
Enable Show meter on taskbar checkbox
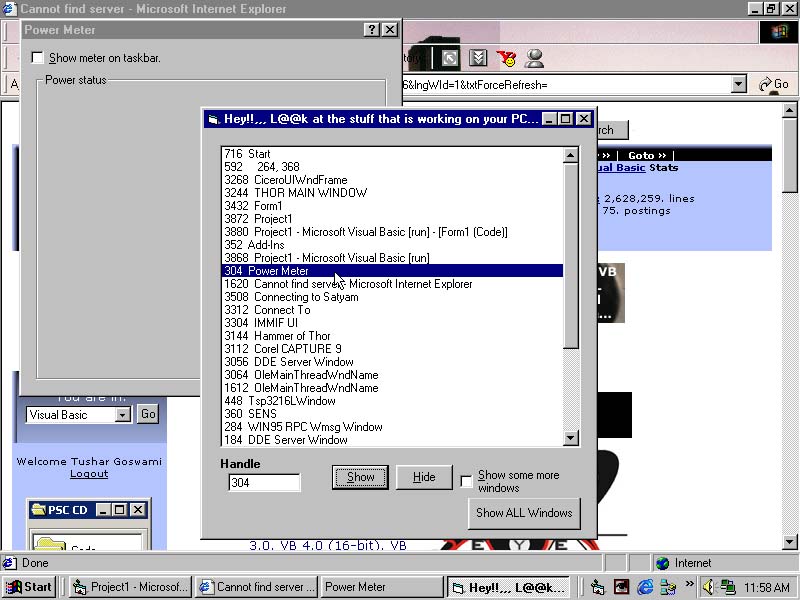[38, 58]
